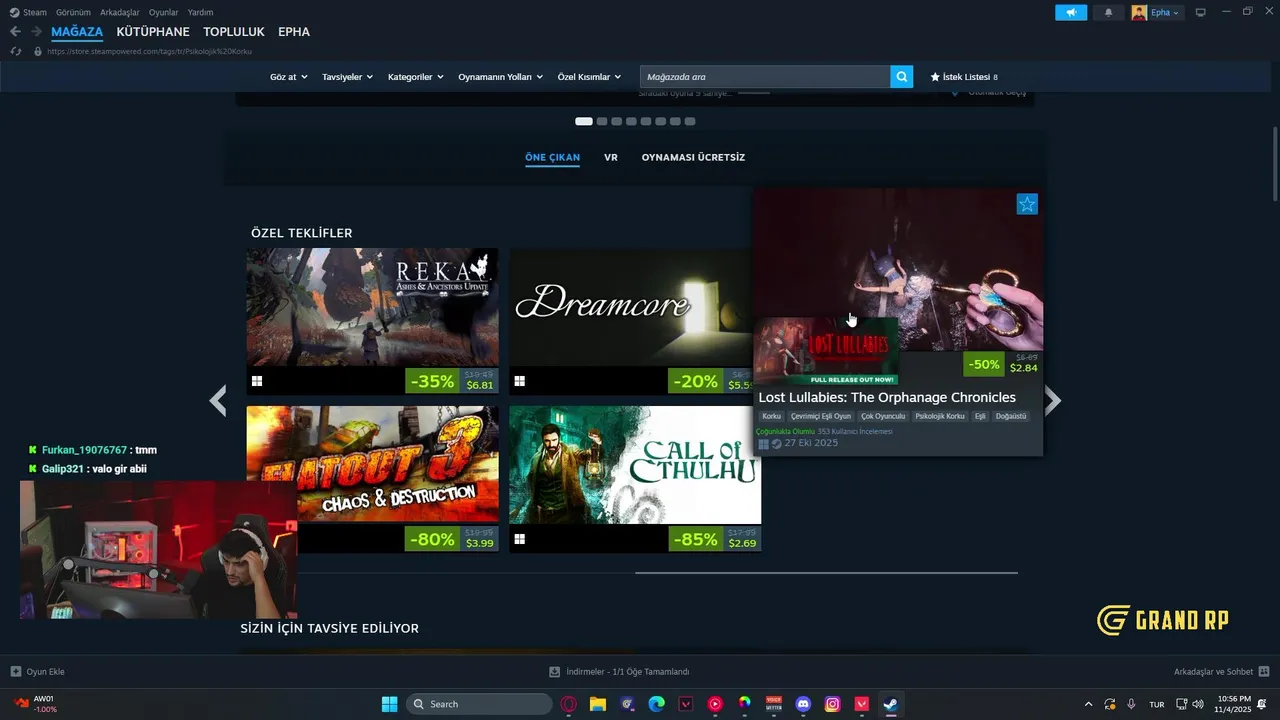The height and width of the screenshot is (720, 1280).
Task: Click the microphone icon in system tray
Action: click(x=1131, y=704)
